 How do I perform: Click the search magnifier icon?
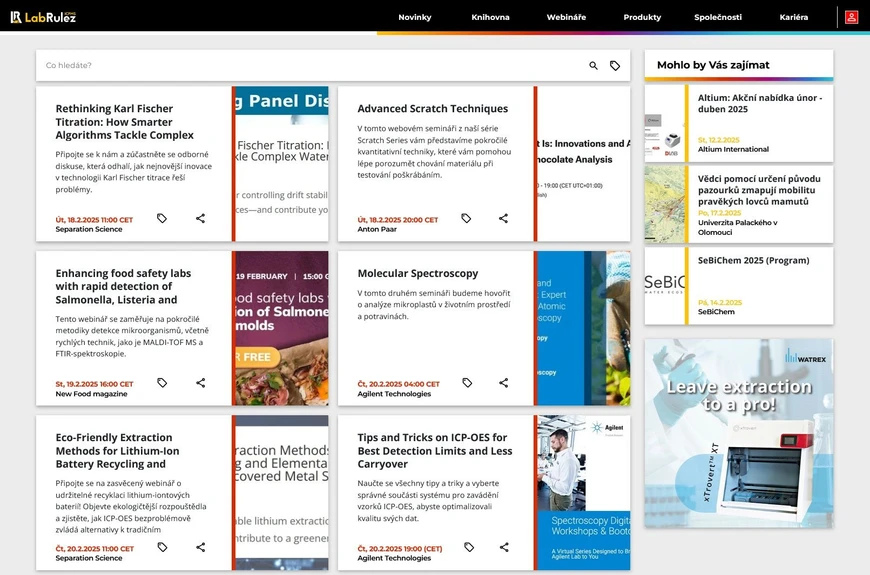[x=593, y=65]
